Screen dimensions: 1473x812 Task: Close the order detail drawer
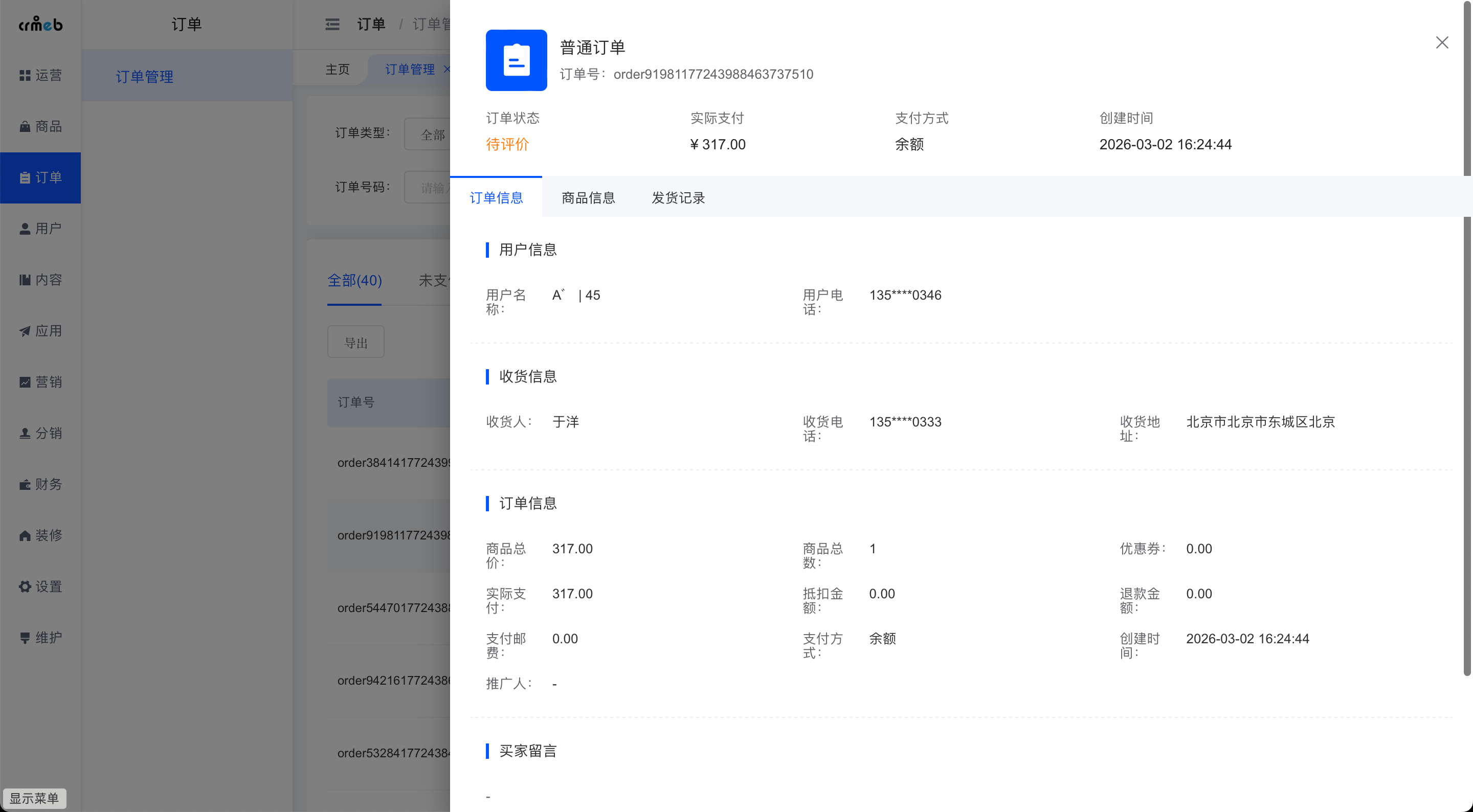click(1442, 43)
